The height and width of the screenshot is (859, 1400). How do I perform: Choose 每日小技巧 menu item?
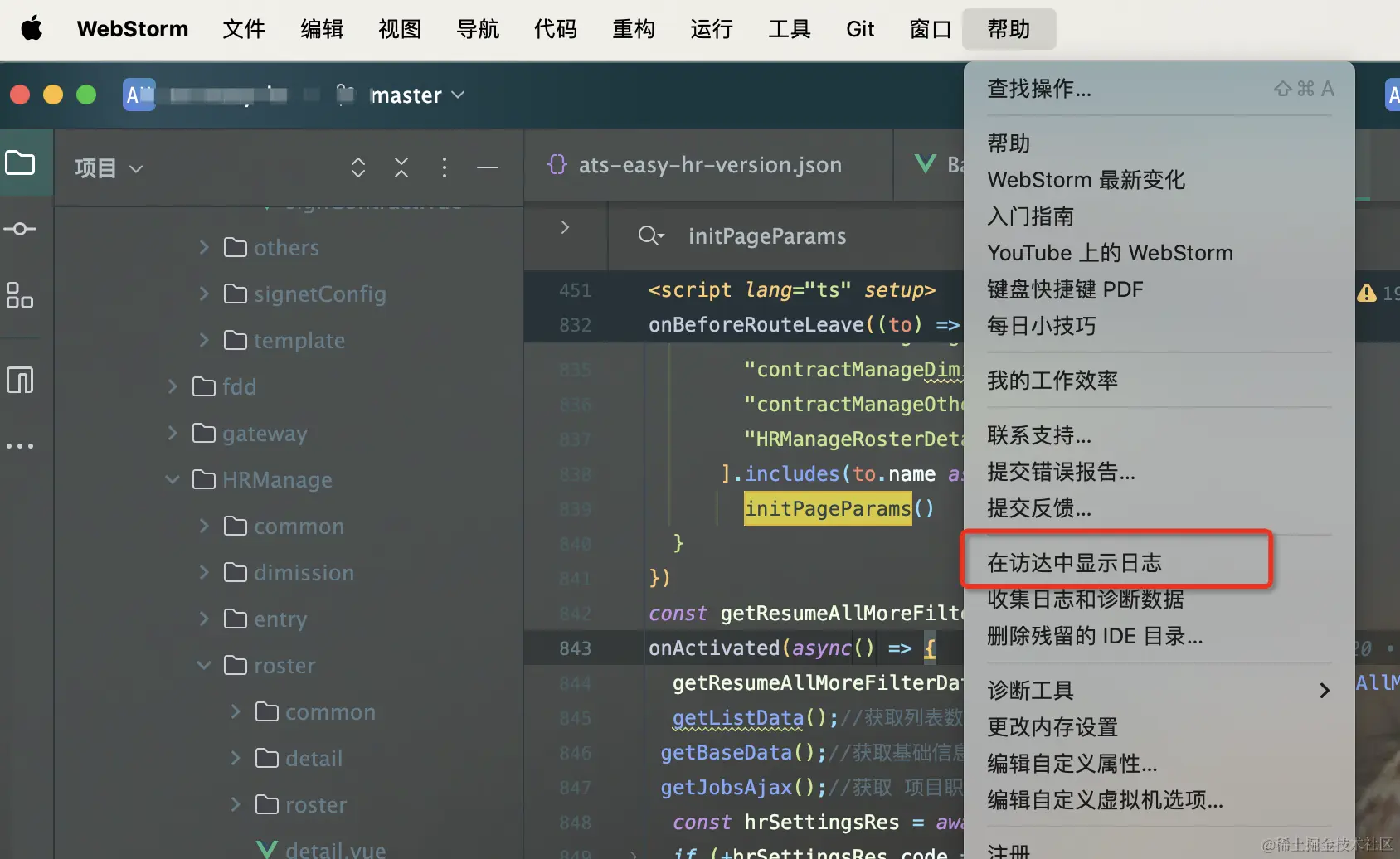point(1159,326)
